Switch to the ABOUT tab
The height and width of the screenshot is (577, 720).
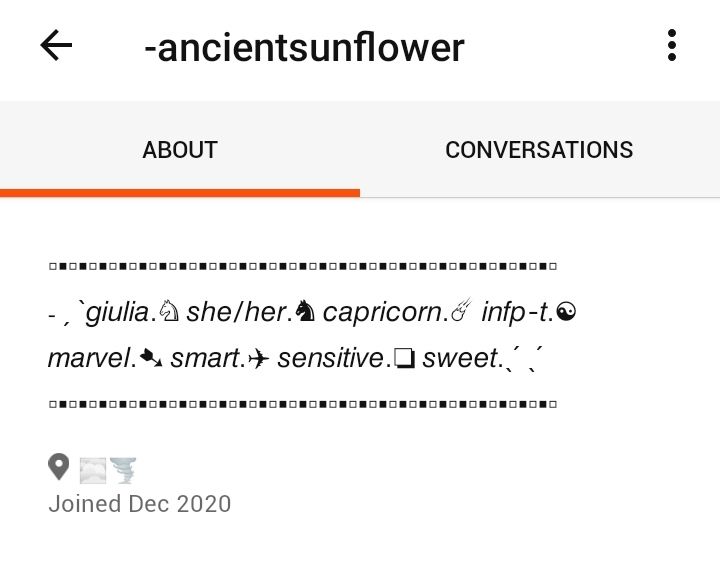pyautogui.click(x=180, y=150)
